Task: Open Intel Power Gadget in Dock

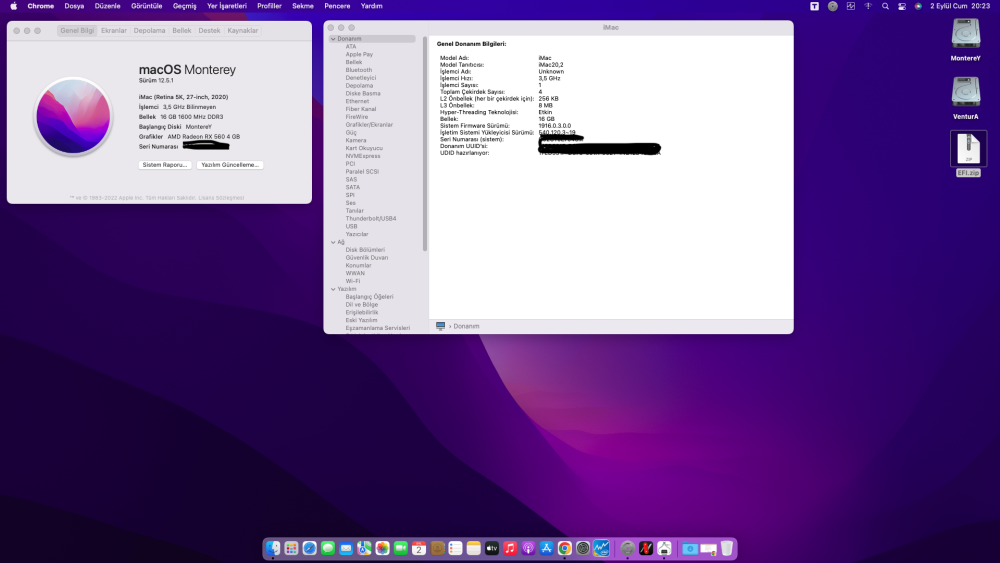Action: tap(601, 548)
